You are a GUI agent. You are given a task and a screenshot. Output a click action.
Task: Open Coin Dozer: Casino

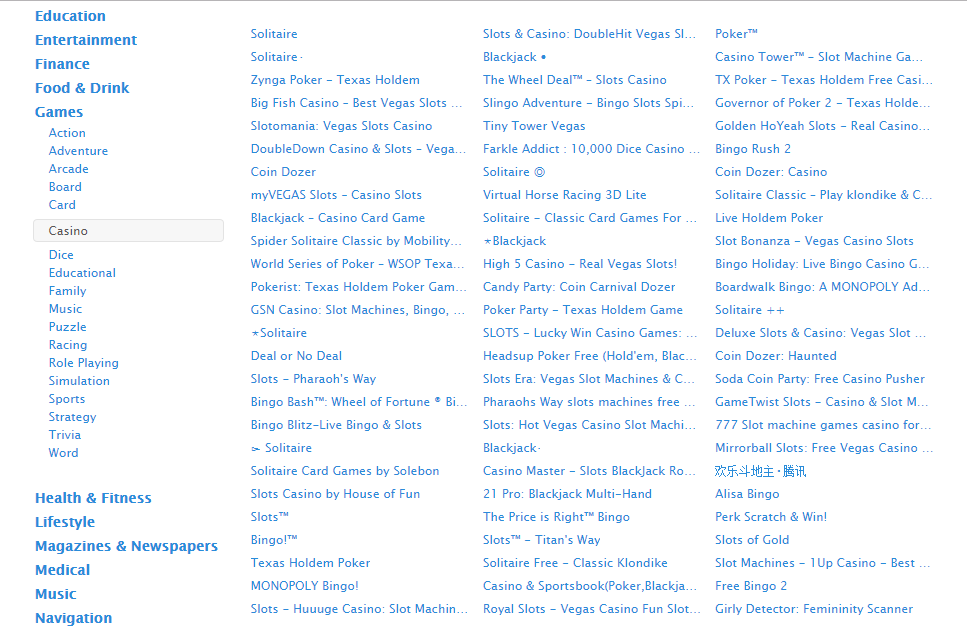tap(771, 172)
